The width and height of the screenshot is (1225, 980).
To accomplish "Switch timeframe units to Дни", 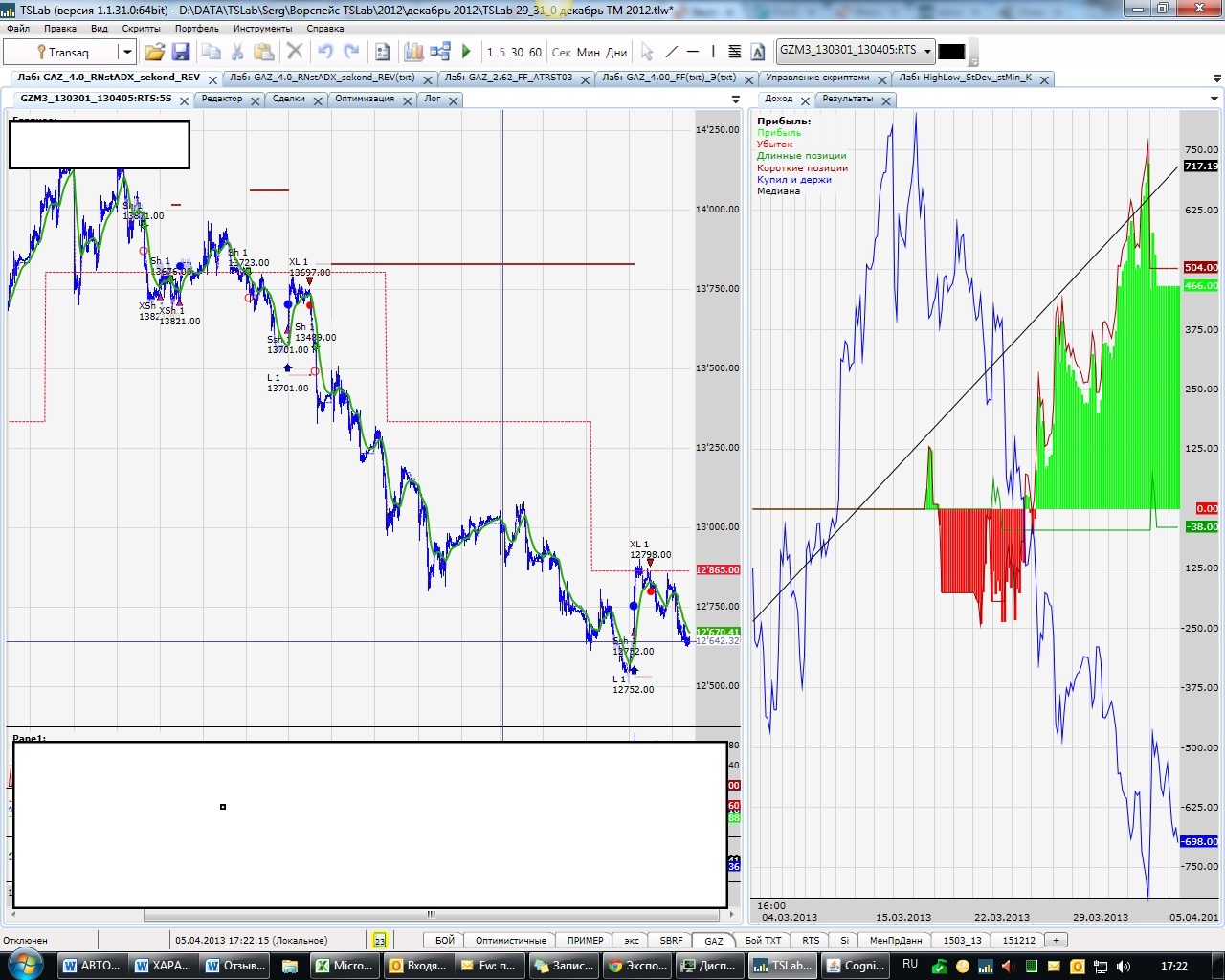I will (x=617, y=53).
